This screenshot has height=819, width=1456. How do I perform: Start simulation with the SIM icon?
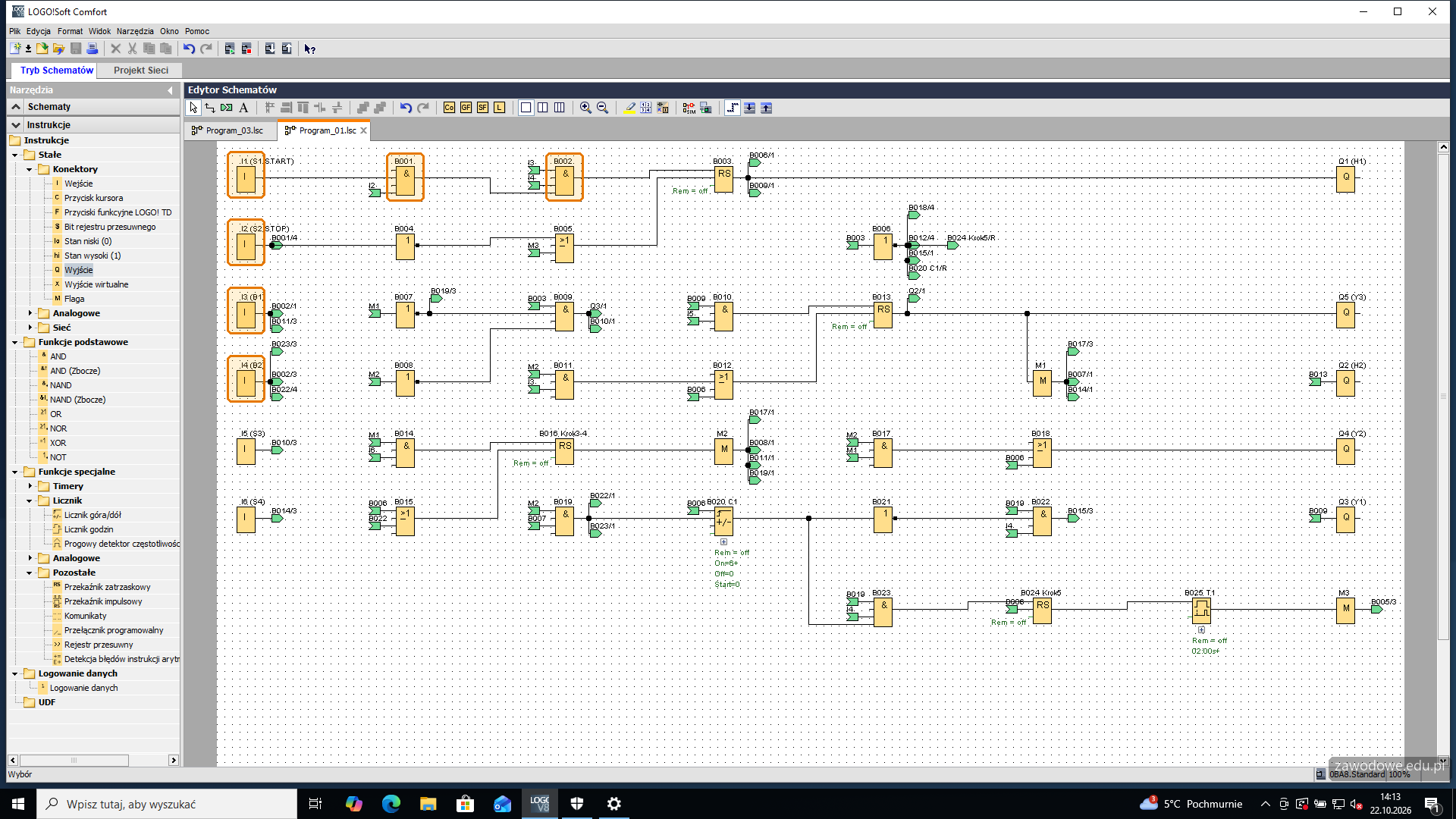pyautogui.click(x=689, y=108)
